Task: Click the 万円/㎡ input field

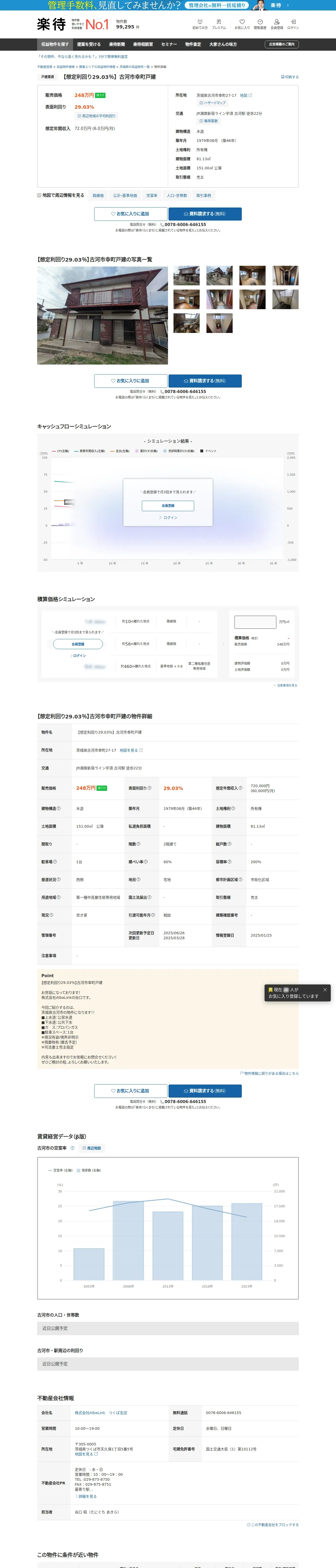Action: (x=255, y=622)
